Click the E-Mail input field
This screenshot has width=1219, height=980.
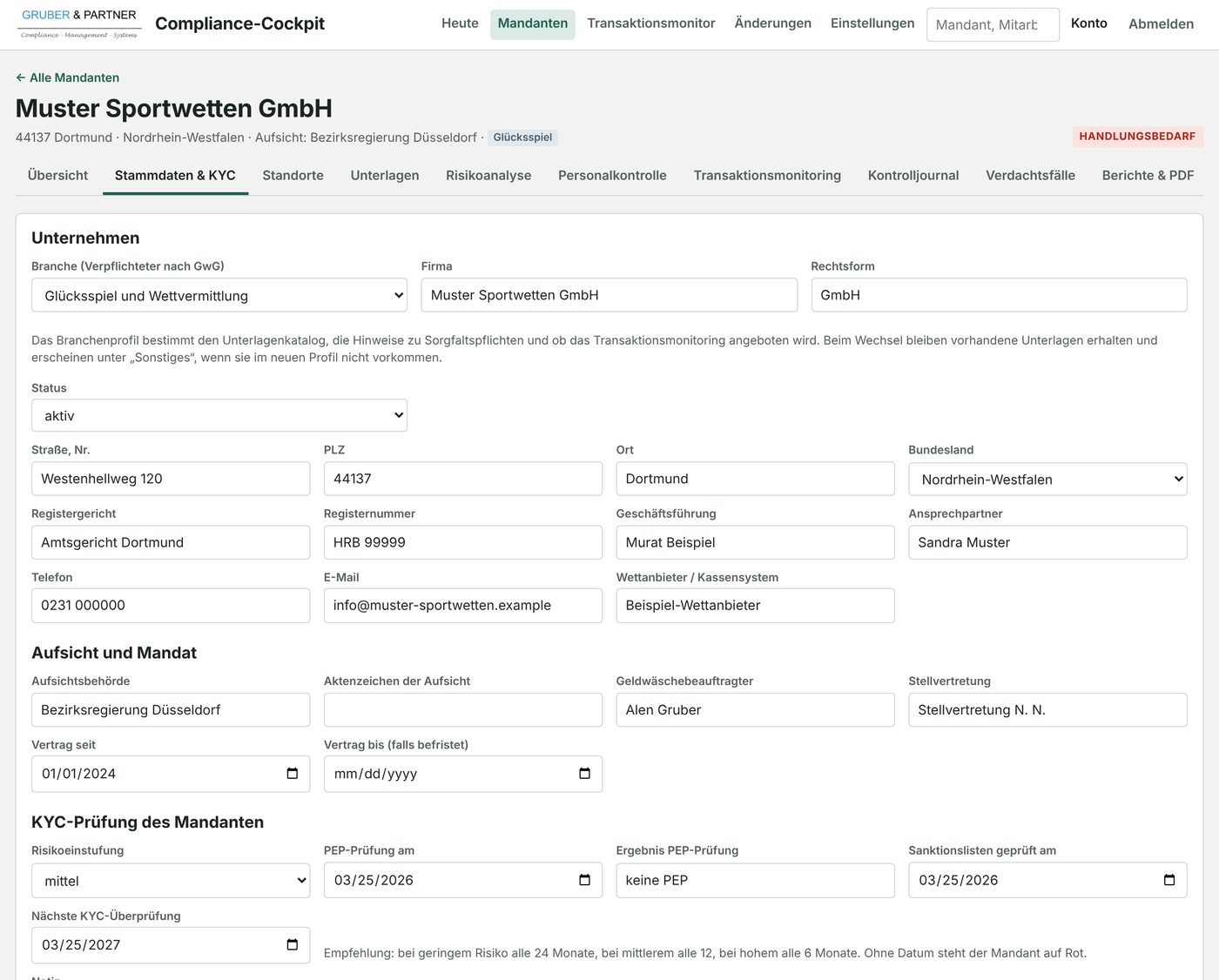tap(463, 606)
